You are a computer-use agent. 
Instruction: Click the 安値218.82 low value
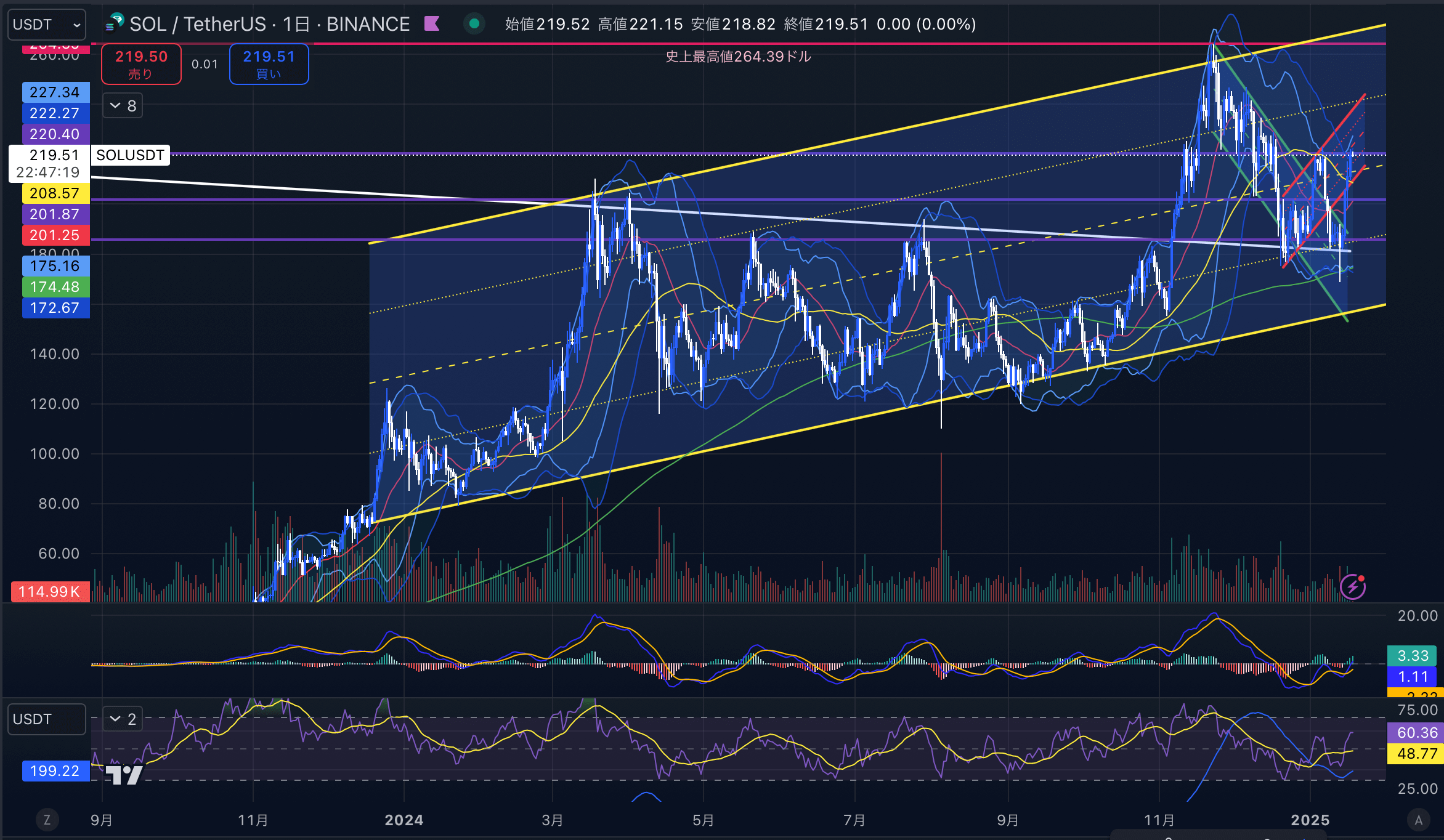point(733,24)
